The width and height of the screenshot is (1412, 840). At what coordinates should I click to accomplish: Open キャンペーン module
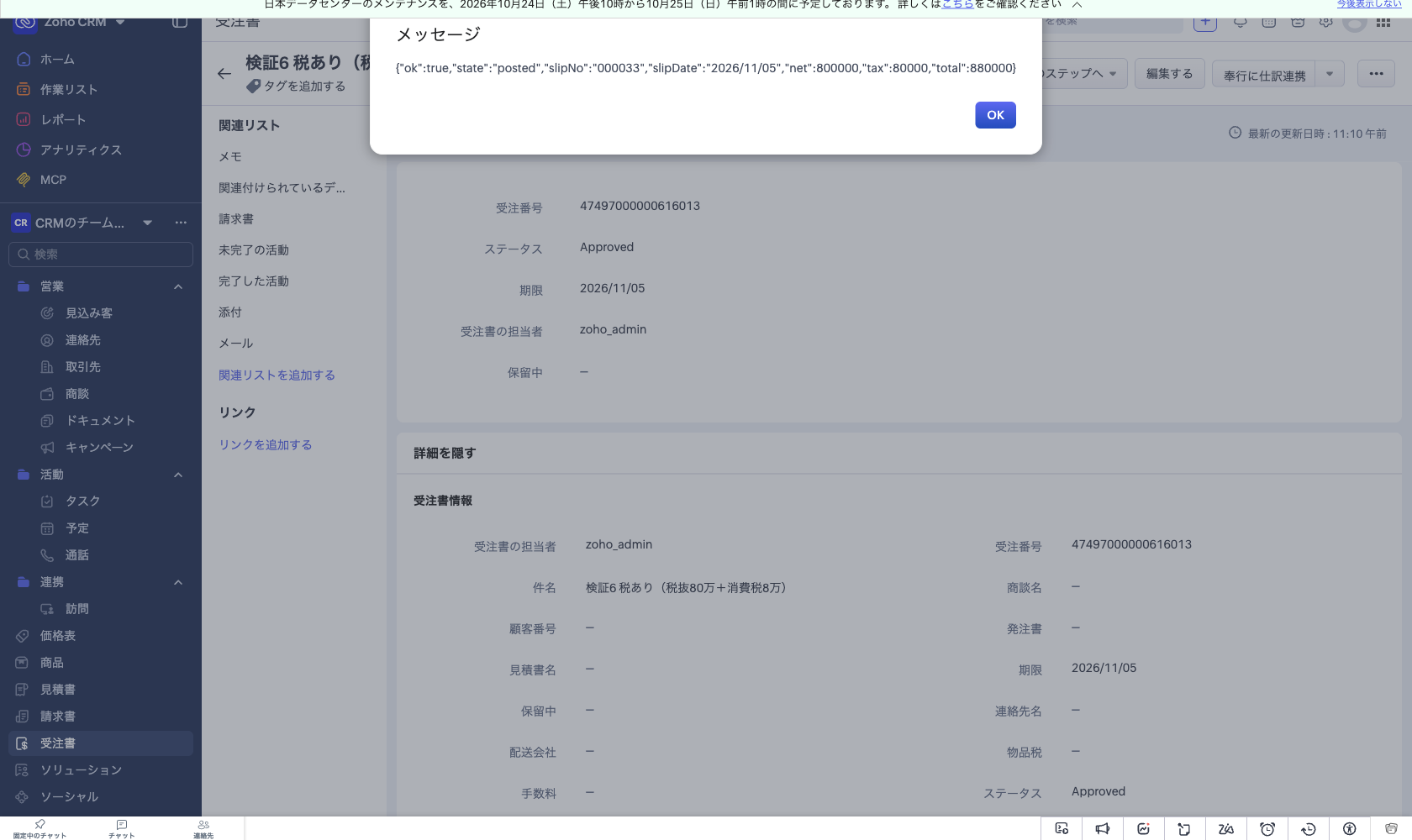[101, 448]
